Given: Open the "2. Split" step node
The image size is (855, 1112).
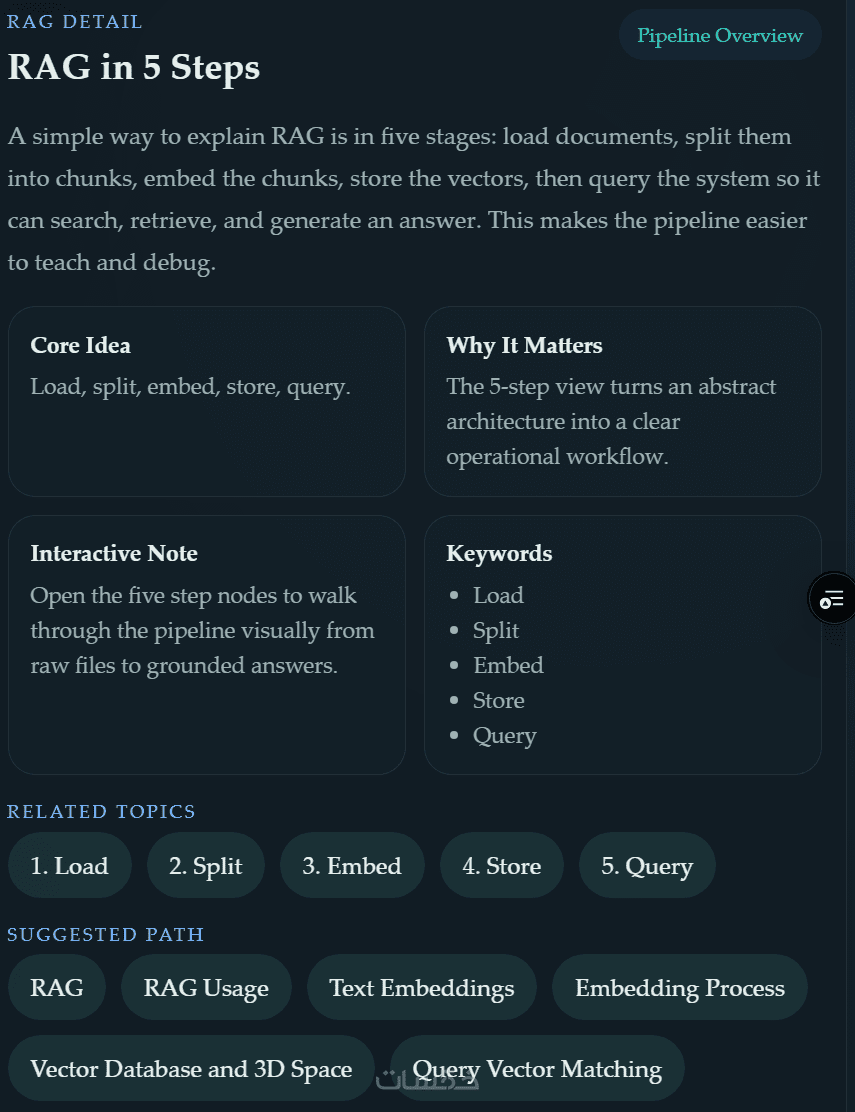Looking at the screenshot, I should [205, 866].
